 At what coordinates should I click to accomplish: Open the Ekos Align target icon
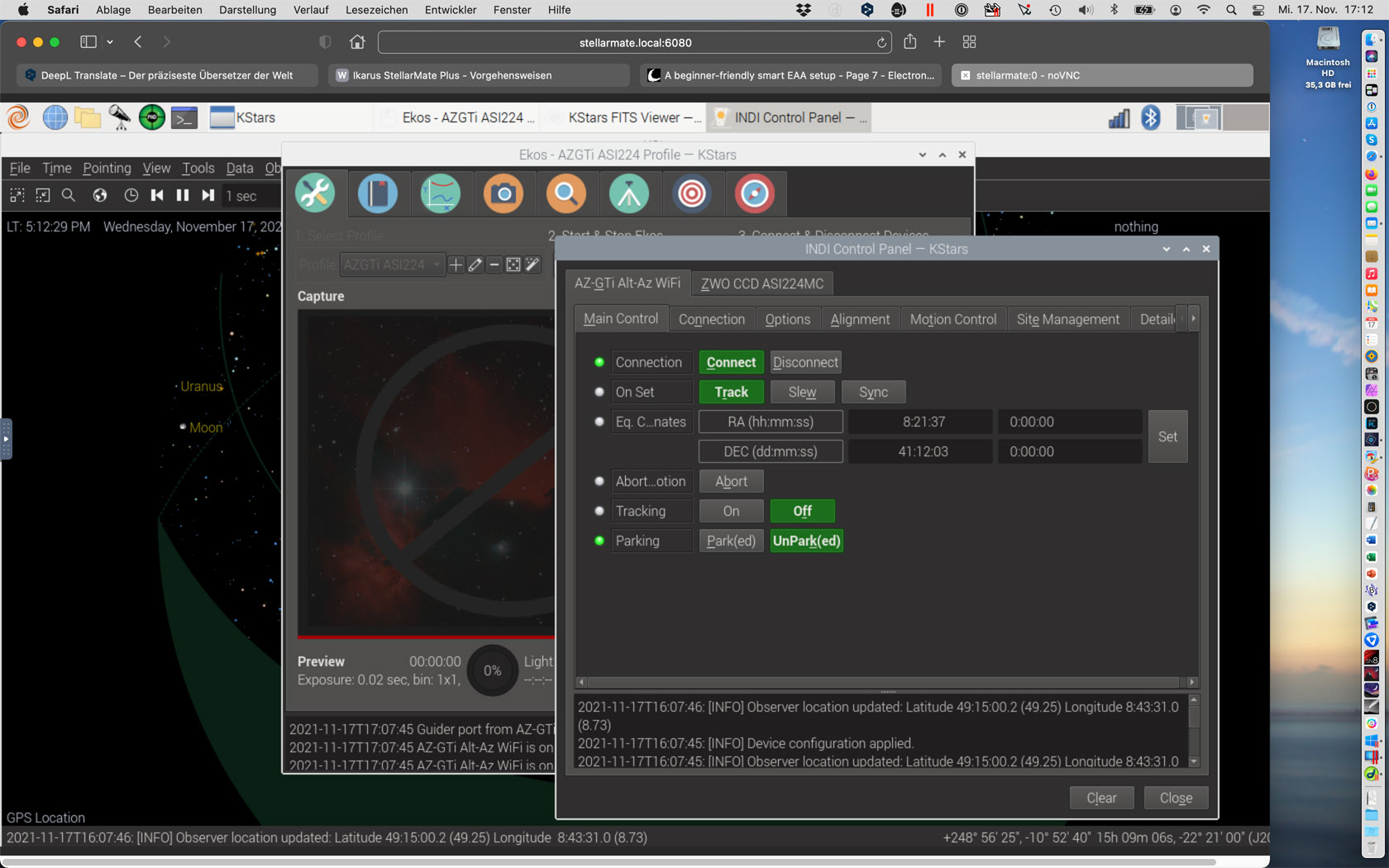tap(692, 193)
